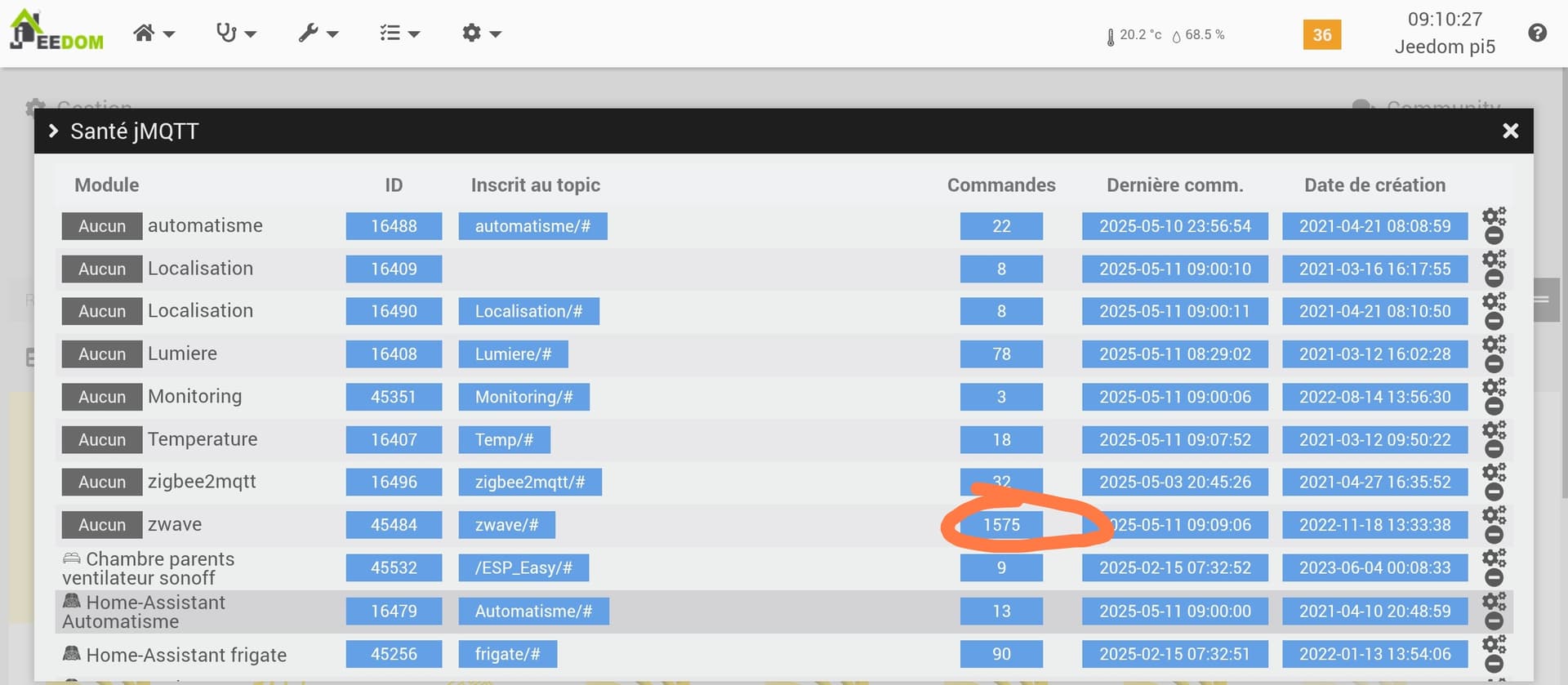This screenshot has width=1568, height=685.
Task: Open the orange 36 messages badge
Action: point(1322,34)
